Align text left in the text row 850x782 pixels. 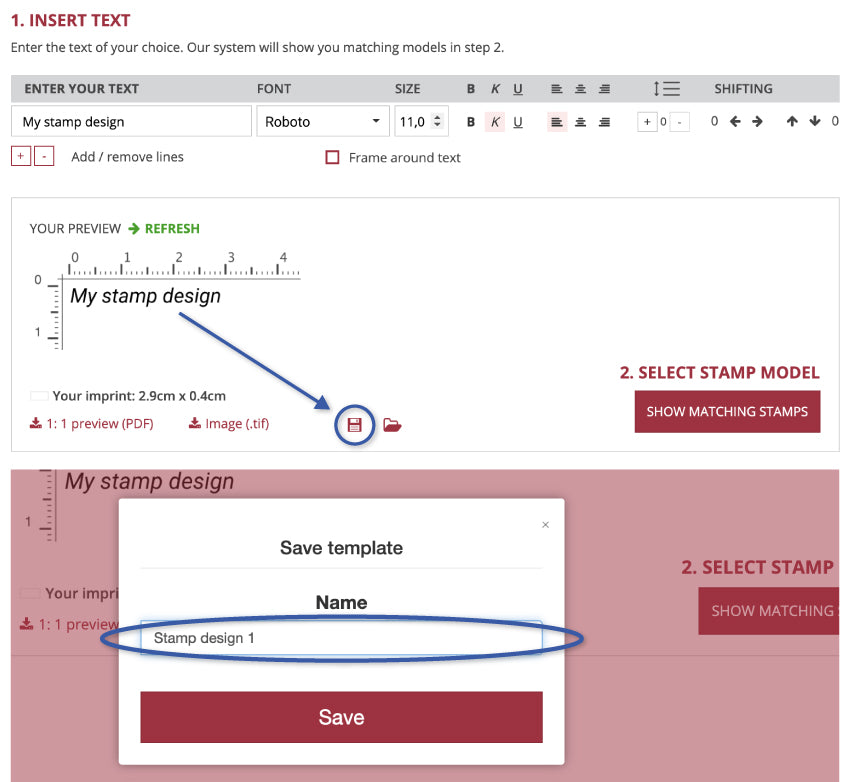coord(557,122)
